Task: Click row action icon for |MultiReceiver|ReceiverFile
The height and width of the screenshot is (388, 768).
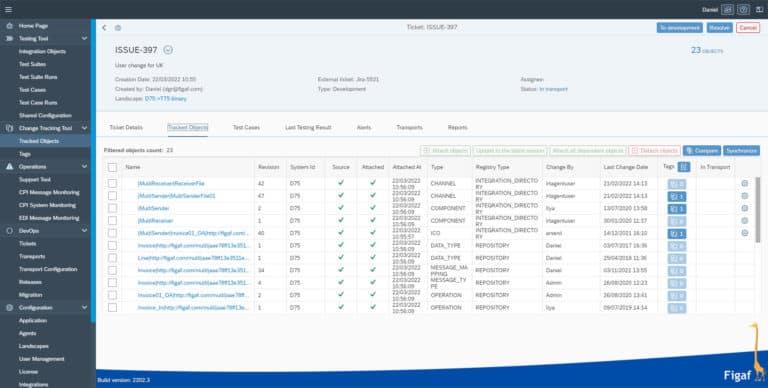Action: [744, 183]
